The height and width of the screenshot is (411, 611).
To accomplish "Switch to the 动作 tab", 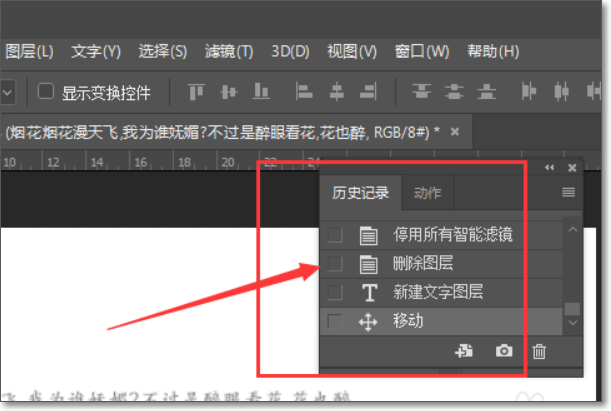I will click(427, 193).
